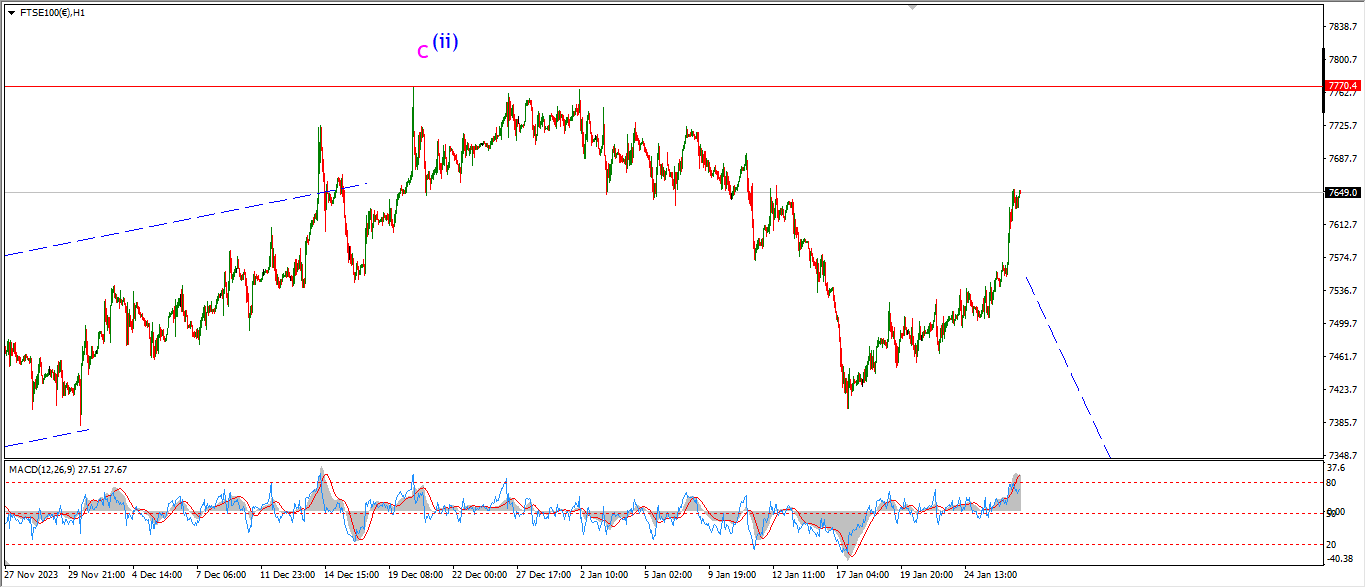Select the lower-left blue dashed channel line

pos(46,438)
